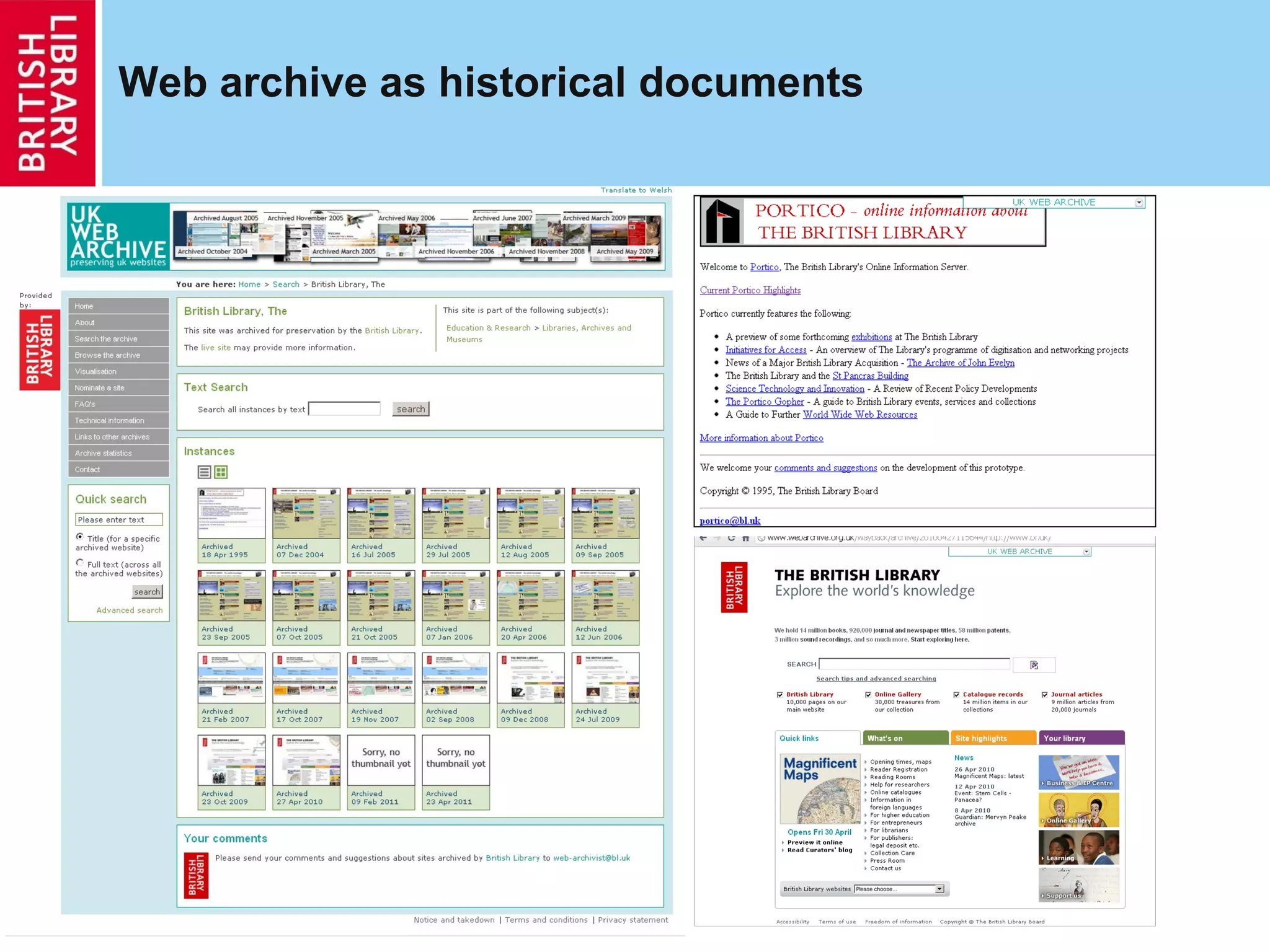Select Search the archive in sidebar
1270x952 pixels.
tap(118, 339)
